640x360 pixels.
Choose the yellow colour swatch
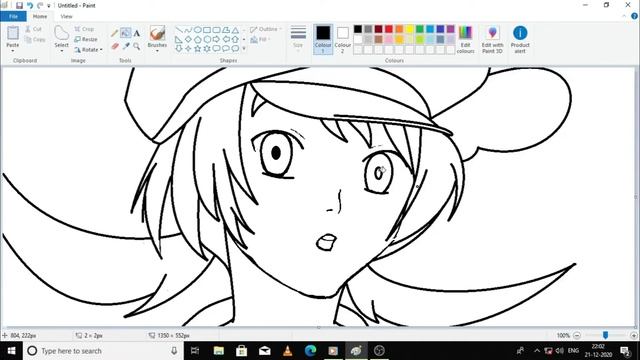point(409,29)
